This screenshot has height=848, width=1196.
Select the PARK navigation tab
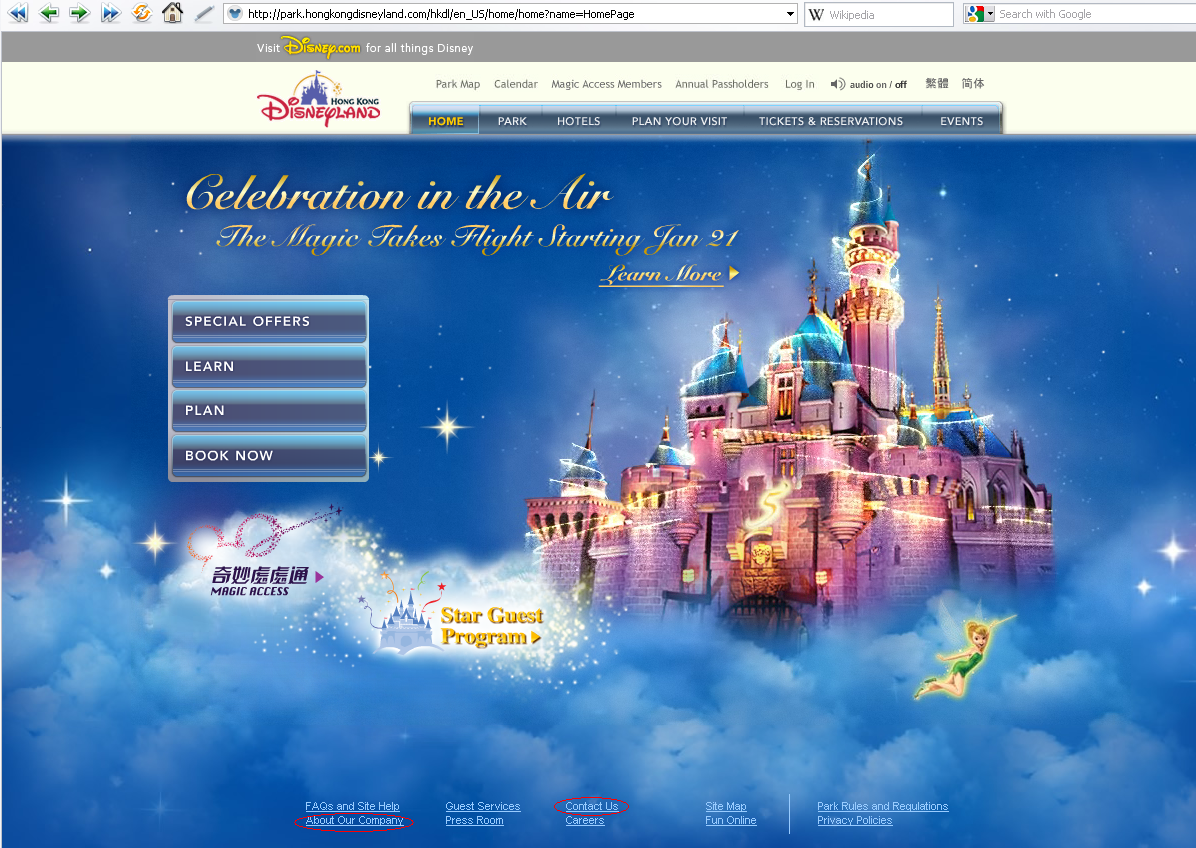click(x=512, y=120)
